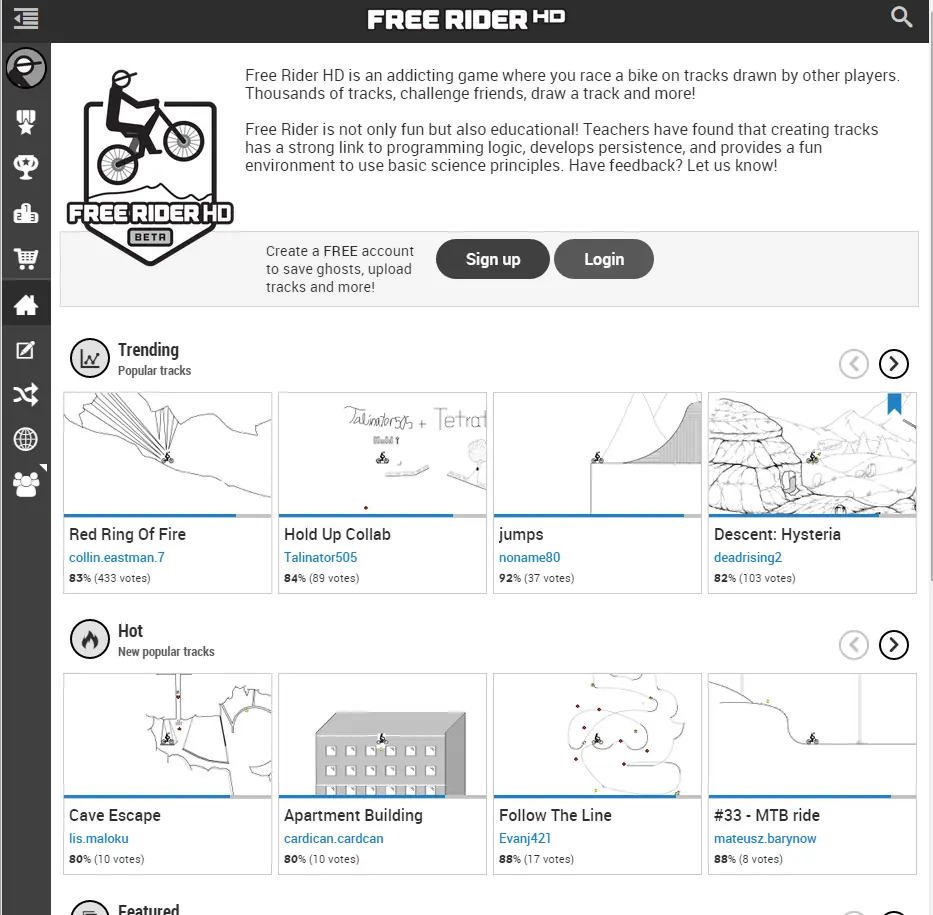Collapse the sidebar menu icon
The width and height of the screenshot is (933, 915).
pyautogui.click(x=26, y=18)
